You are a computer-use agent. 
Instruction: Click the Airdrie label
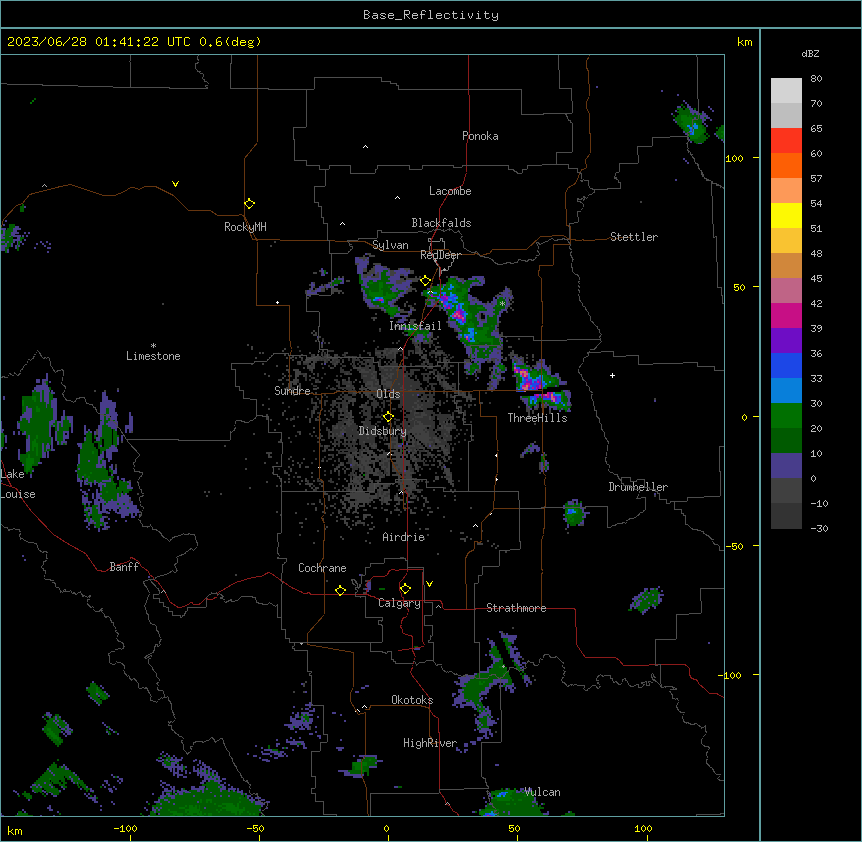tap(403, 537)
